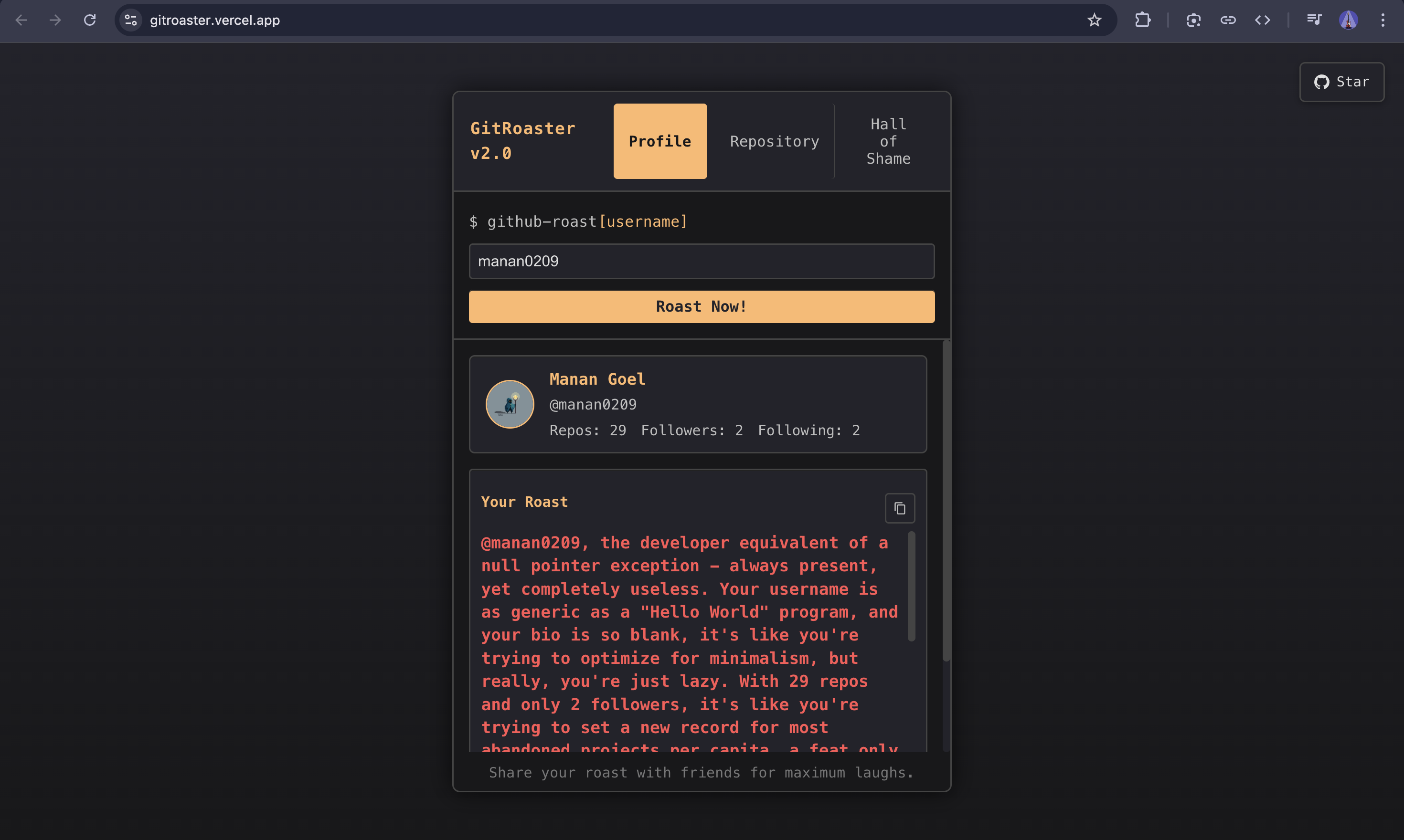Screen dimensions: 1404x840
Task: Switch to the Repository tab
Action: [774, 141]
